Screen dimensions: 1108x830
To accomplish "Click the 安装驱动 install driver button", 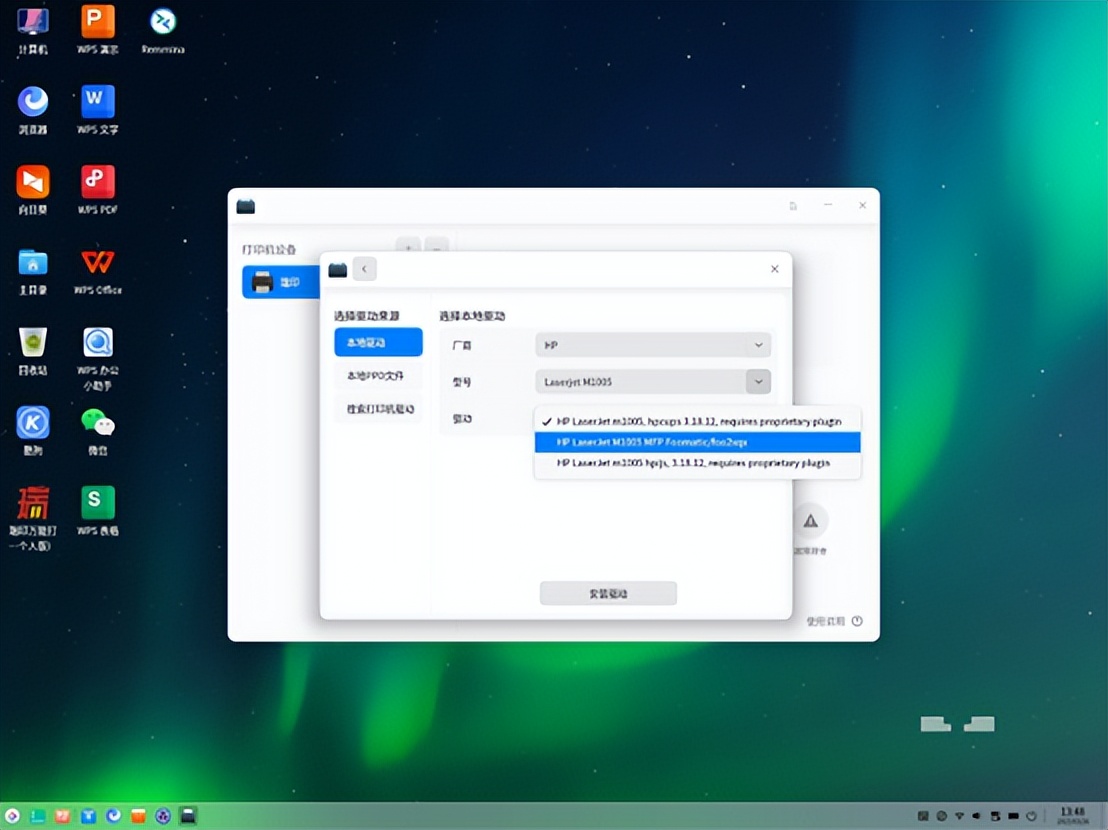I will 607,592.
